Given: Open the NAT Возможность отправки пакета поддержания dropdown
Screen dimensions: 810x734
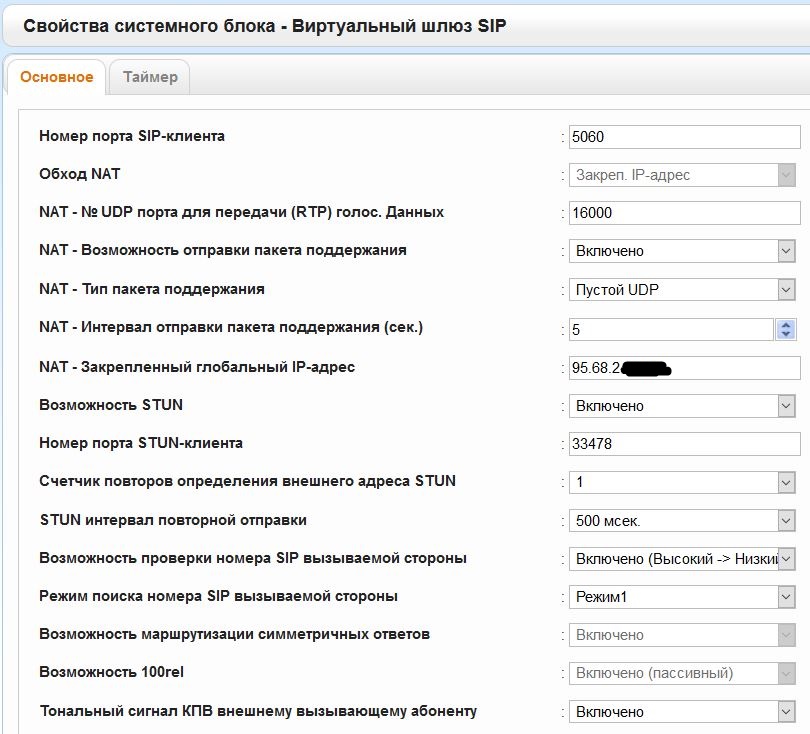Looking at the screenshot, I should coord(682,251).
